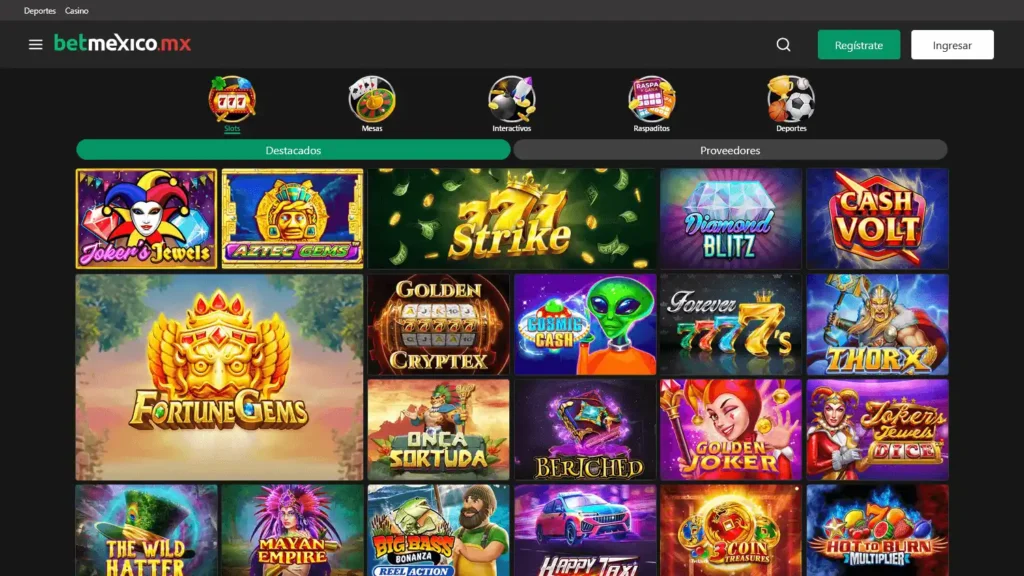Click the Regístrate button
The width and height of the screenshot is (1024, 576).
click(859, 44)
